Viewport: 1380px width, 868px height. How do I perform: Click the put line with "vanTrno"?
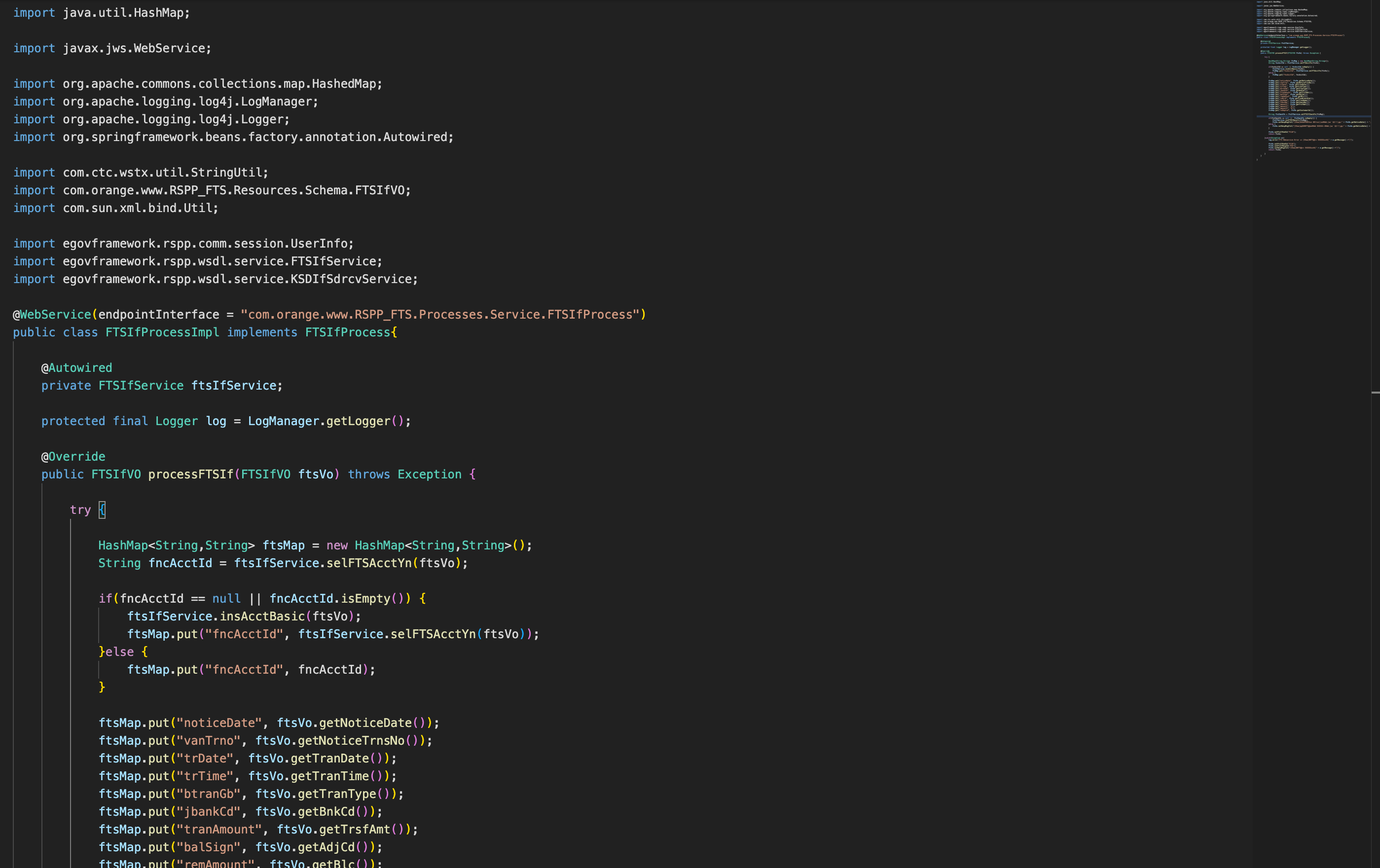tap(265, 741)
